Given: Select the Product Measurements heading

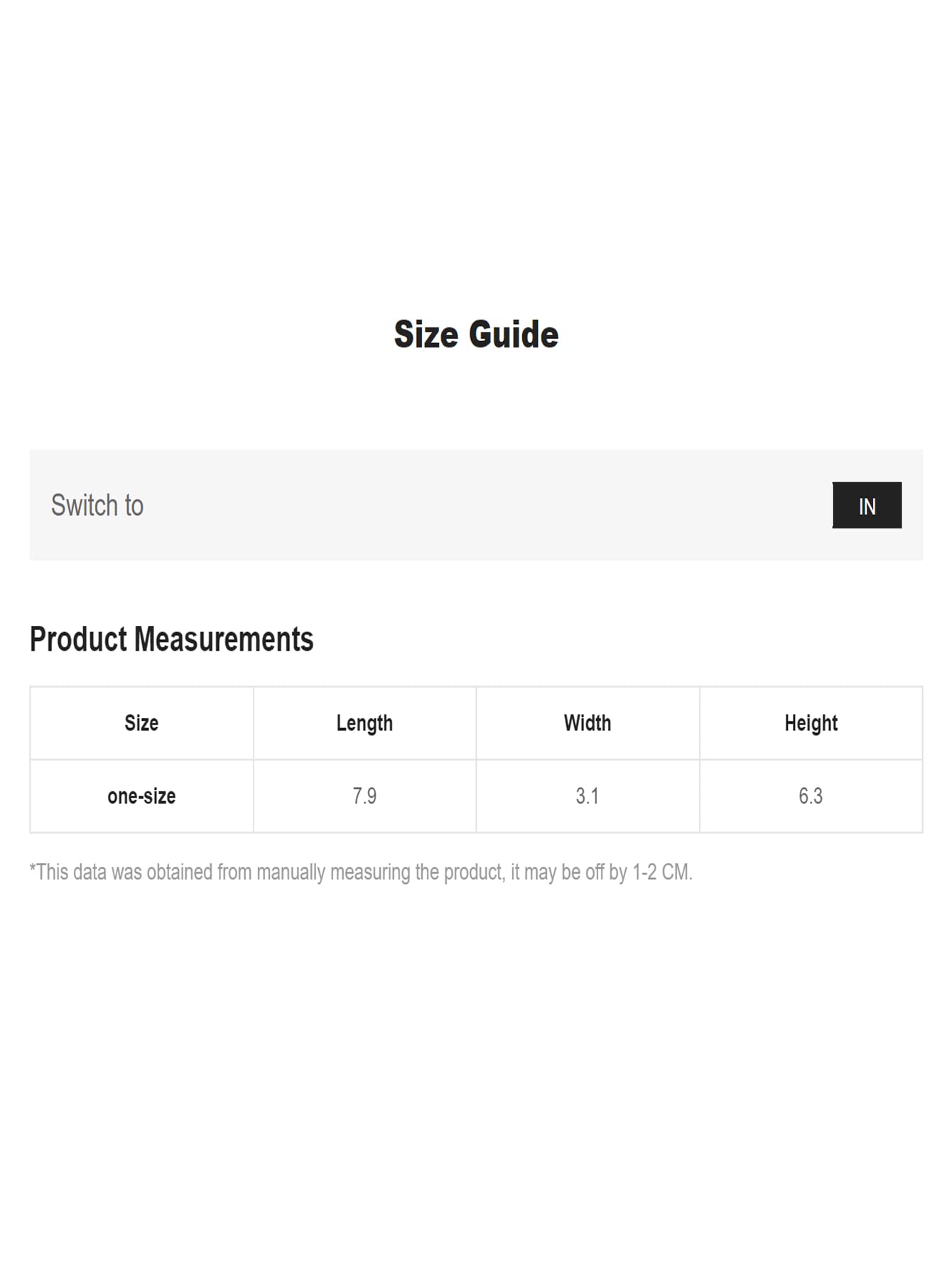Looking at the screenshot, I should pos(171,639).
